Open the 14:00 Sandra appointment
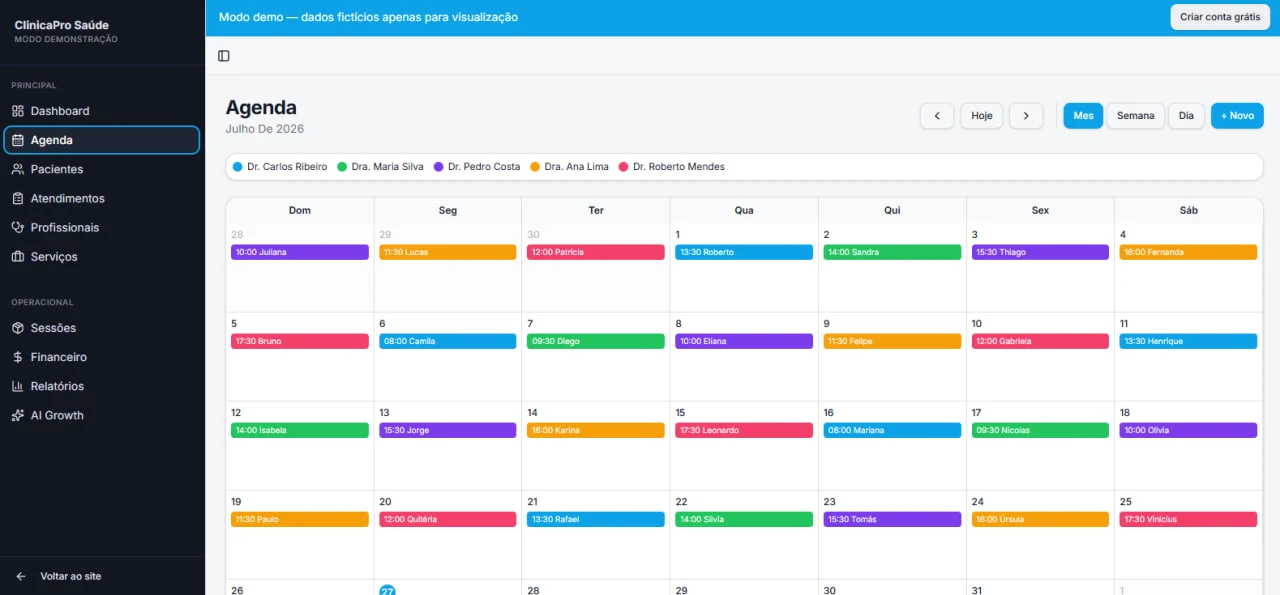The width and height of the screenshot is (1280, 595). coord(892,252)
